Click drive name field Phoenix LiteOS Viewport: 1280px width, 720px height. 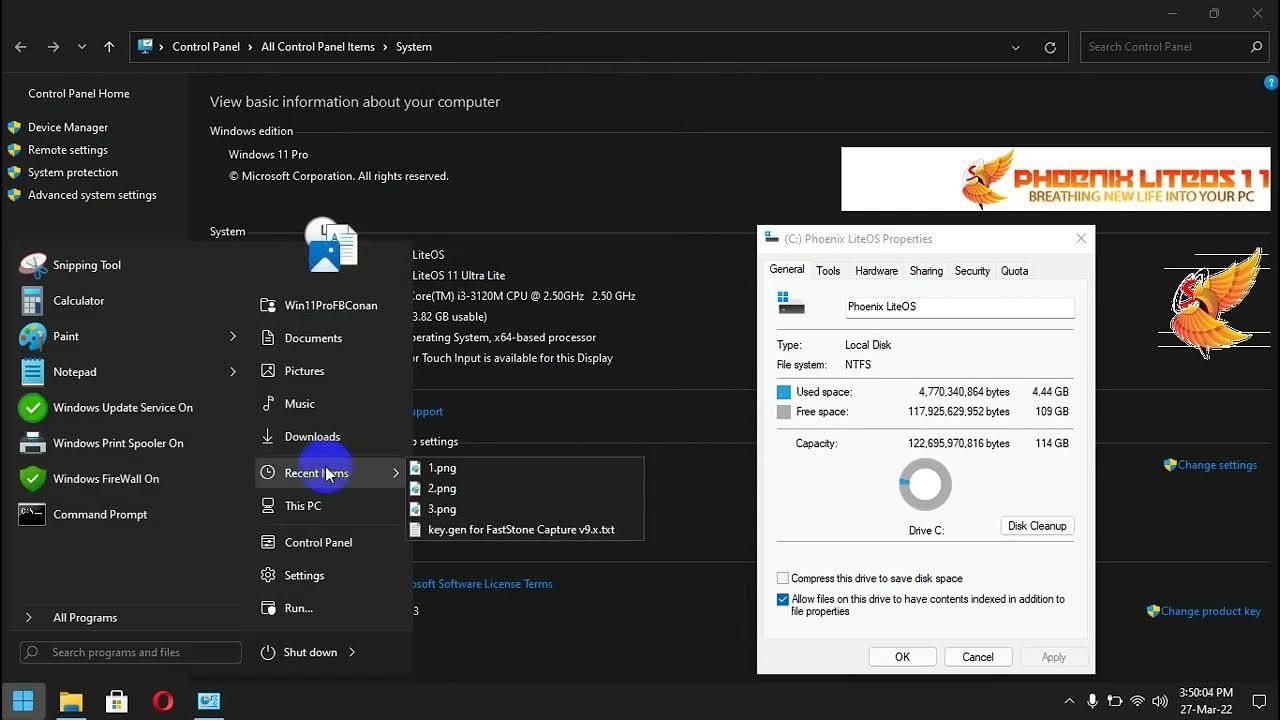pyautogui.click(x=959, y=307)
